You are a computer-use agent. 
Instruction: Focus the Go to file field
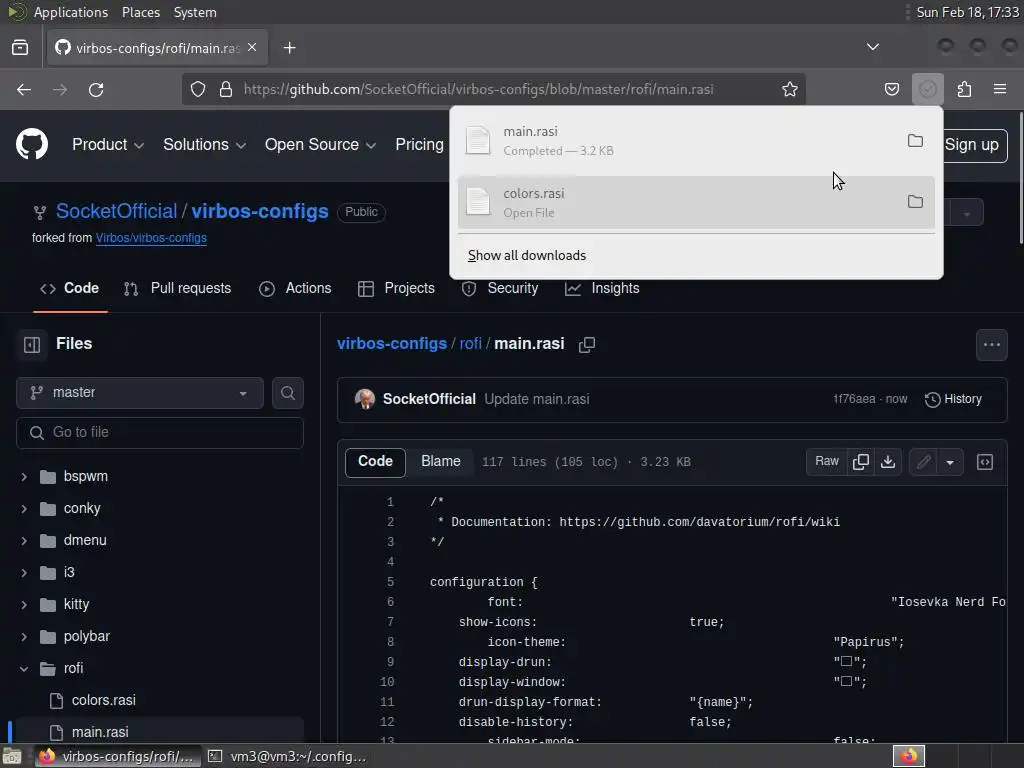point(160,432)
